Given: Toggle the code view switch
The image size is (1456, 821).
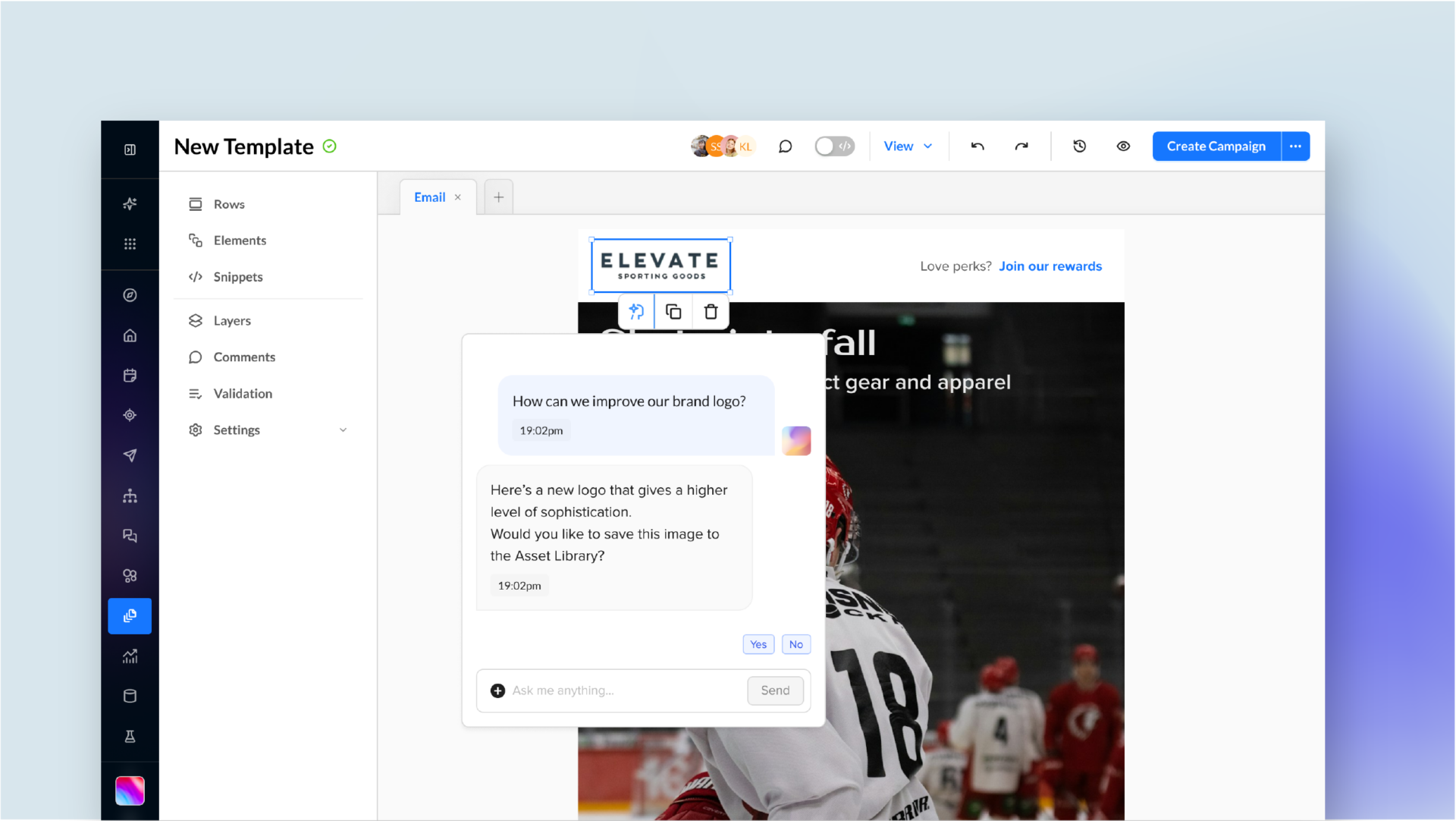Looking at the screenshot, I should [x=834, y=146].
